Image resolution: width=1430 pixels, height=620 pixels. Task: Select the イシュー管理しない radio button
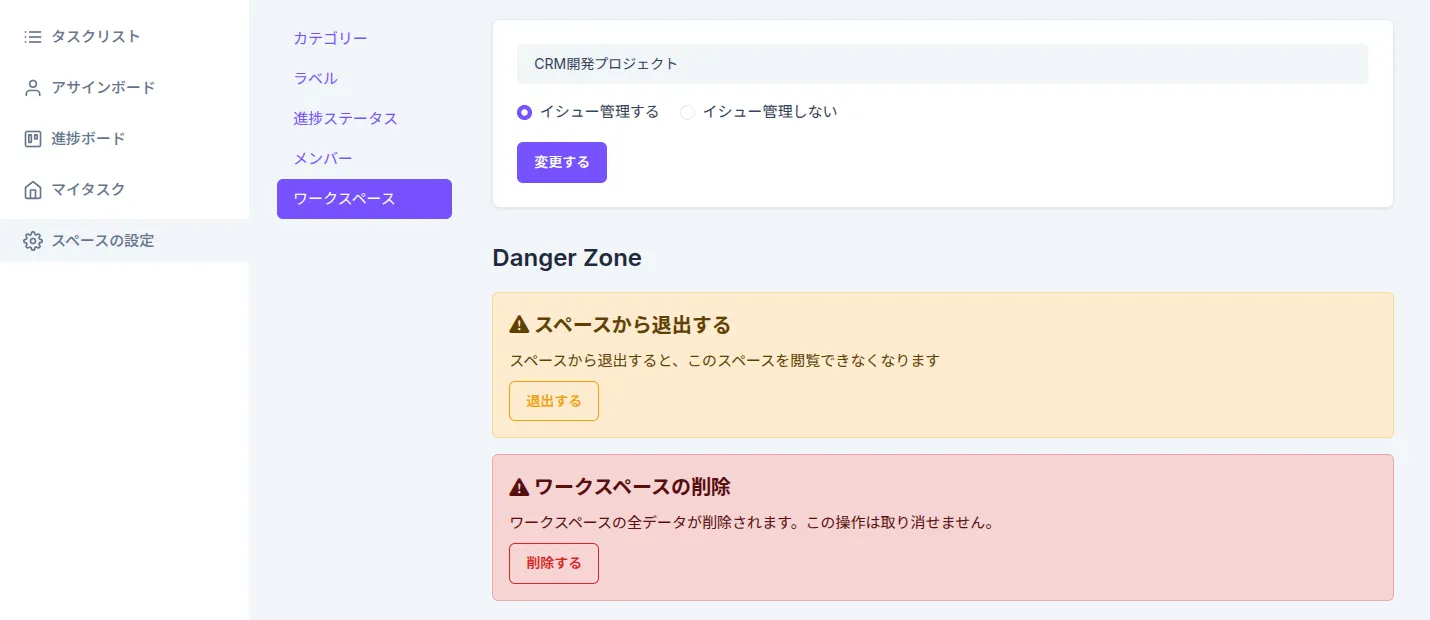pos(687,113)
